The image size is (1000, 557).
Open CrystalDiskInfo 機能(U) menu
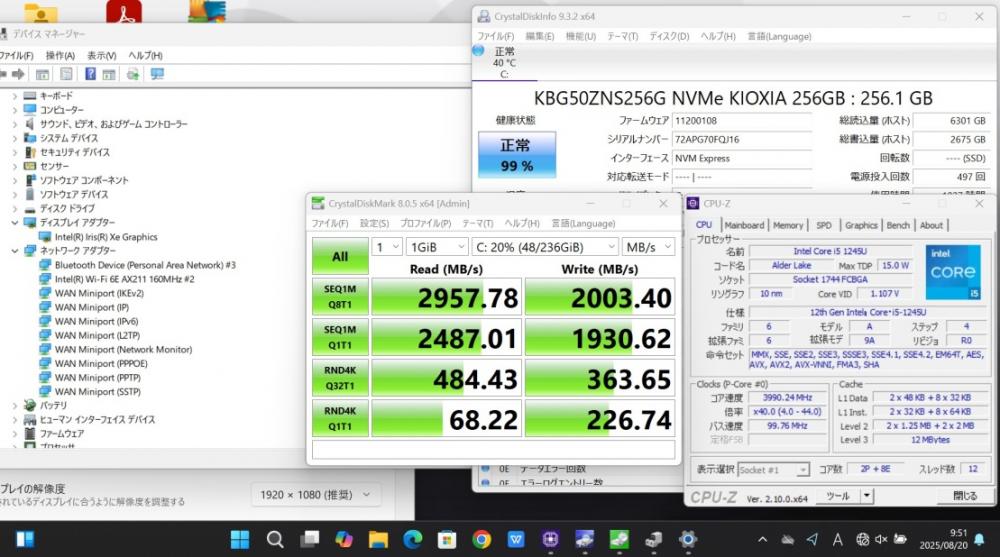580,36
